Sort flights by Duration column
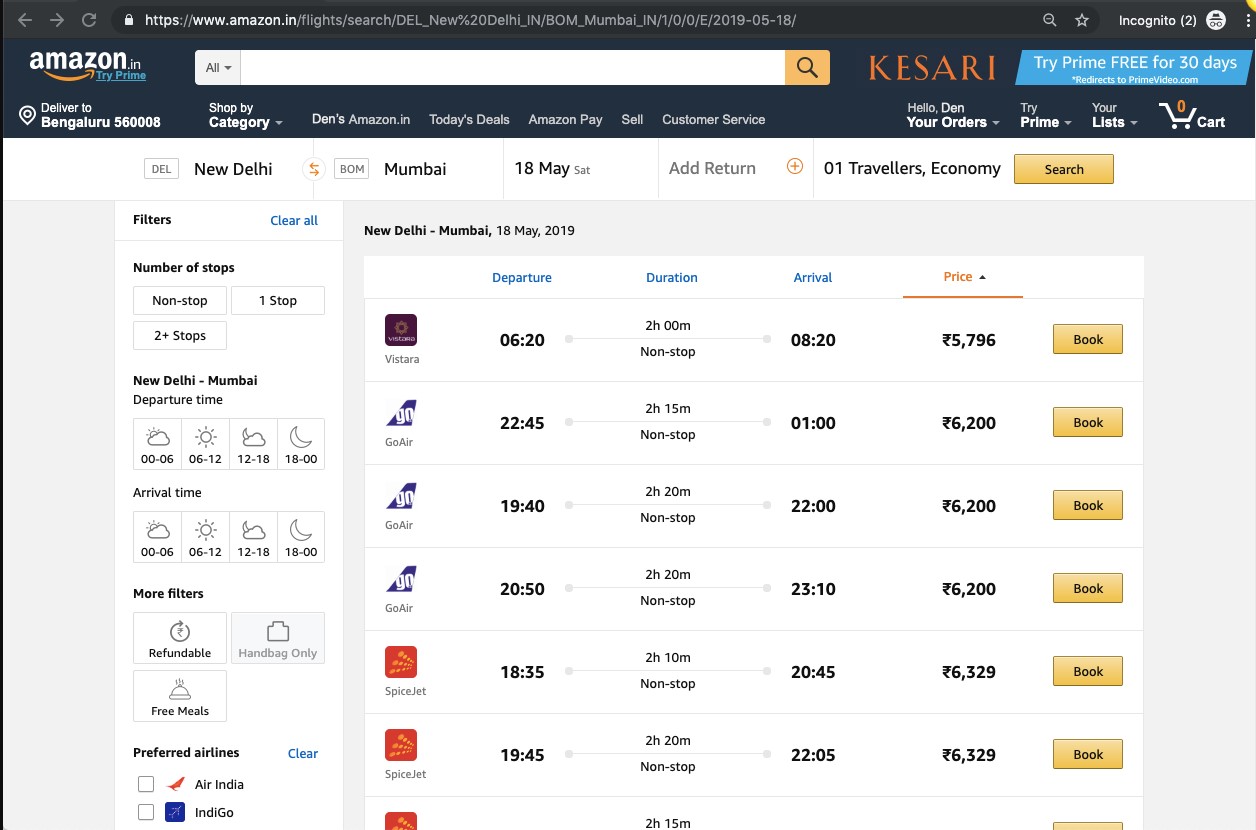Image resolution: width=1256 pixels, height=830 pixels. pyautogui.click(x=672, y=278)
